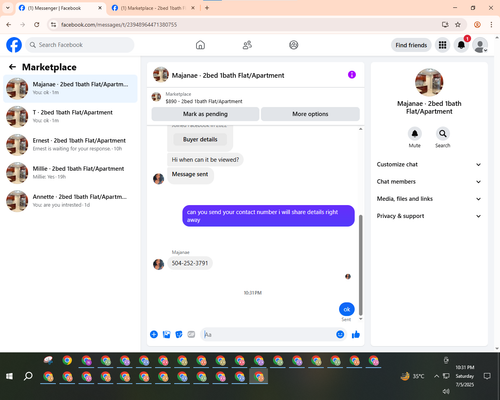The height and width of the screenshot is (400, 500).
Task: Select the purple contact number request message
Action: [x=268, y=216]
